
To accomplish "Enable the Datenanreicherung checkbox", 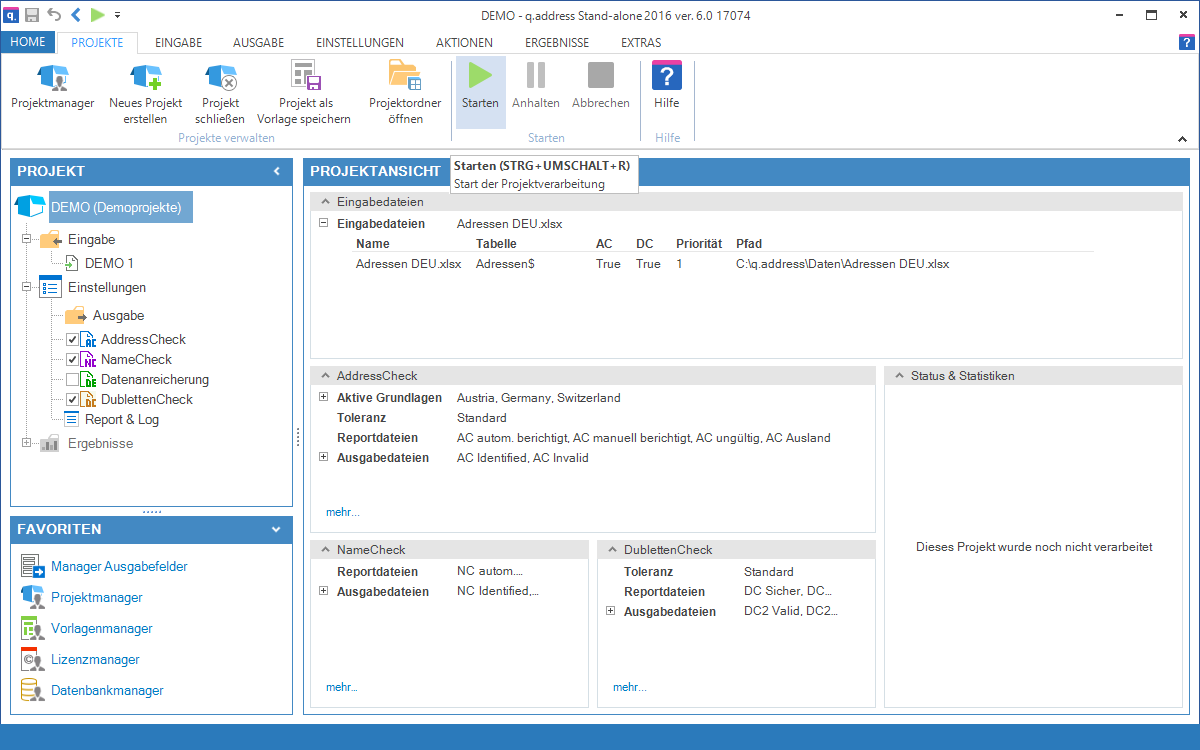I will pos(72,380).
